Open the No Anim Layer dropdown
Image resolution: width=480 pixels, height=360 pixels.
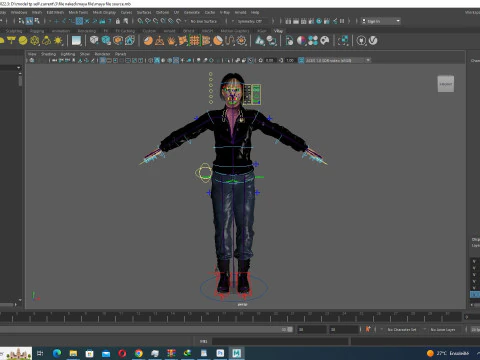(443, 329)
